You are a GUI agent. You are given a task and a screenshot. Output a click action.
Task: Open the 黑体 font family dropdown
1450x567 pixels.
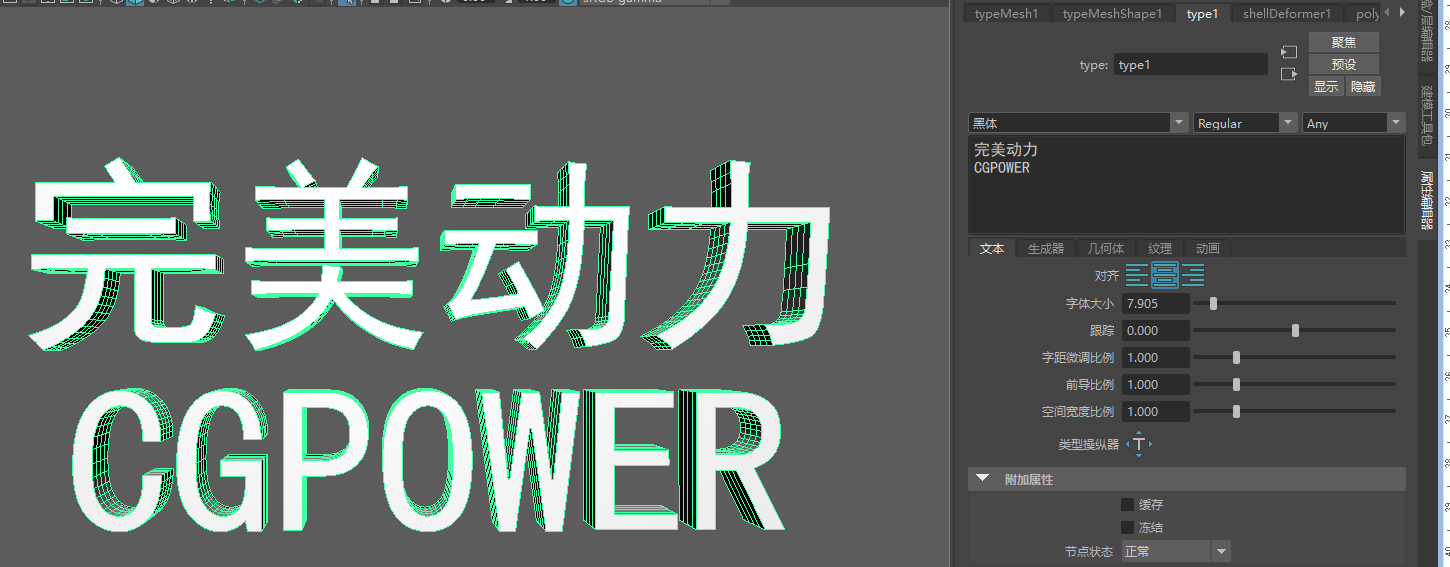pos(1077,123)
